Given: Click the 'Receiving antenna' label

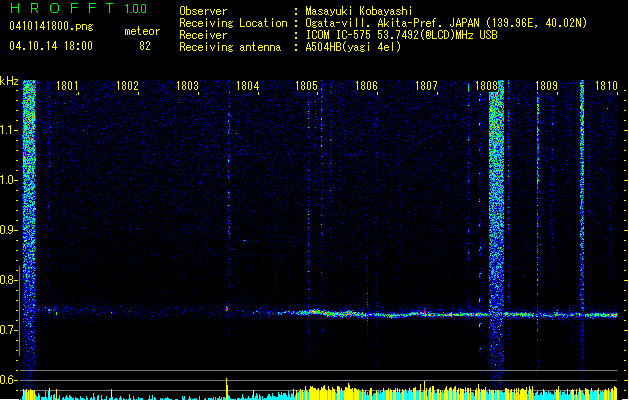Looking at the screenshot, I should pos(230,47).
